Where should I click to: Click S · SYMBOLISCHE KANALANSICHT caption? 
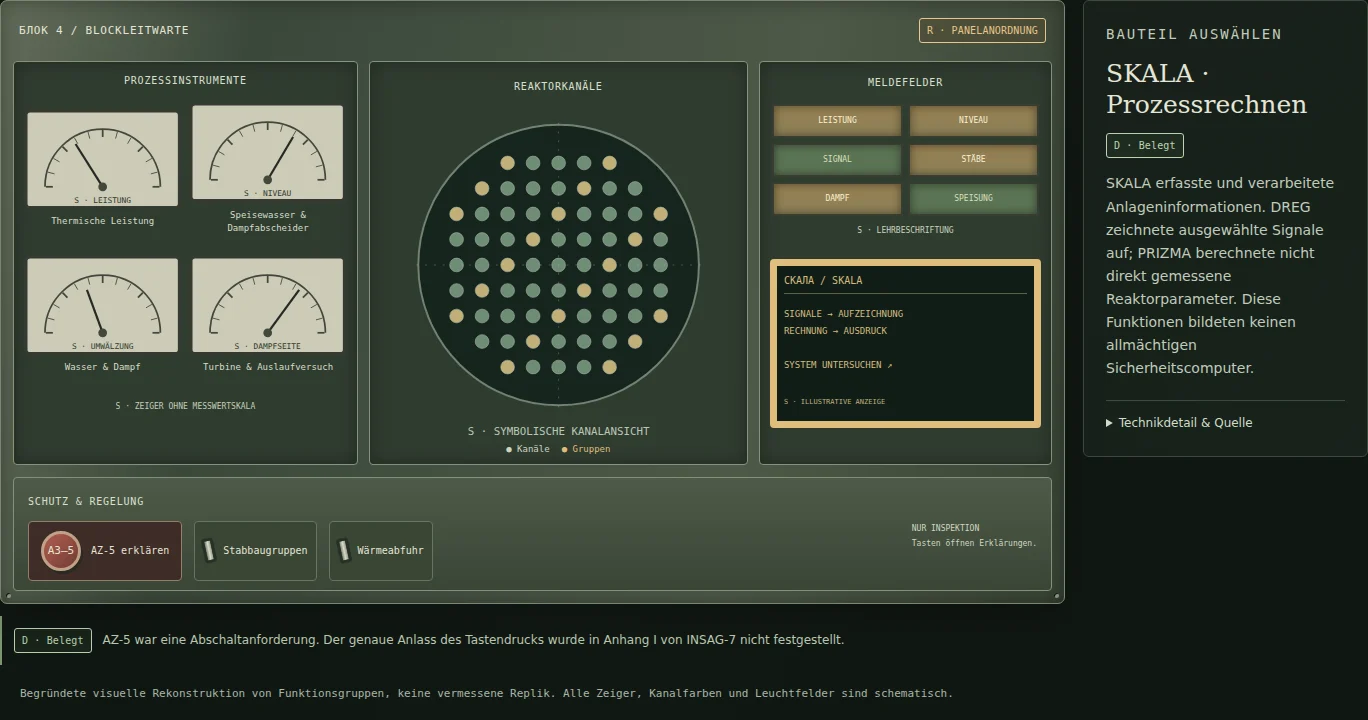click(x=558, y=431)
